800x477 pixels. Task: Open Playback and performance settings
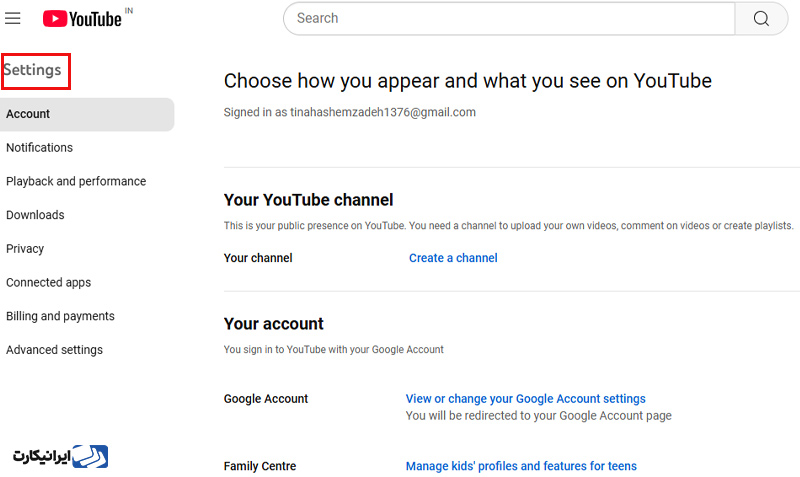76,181
